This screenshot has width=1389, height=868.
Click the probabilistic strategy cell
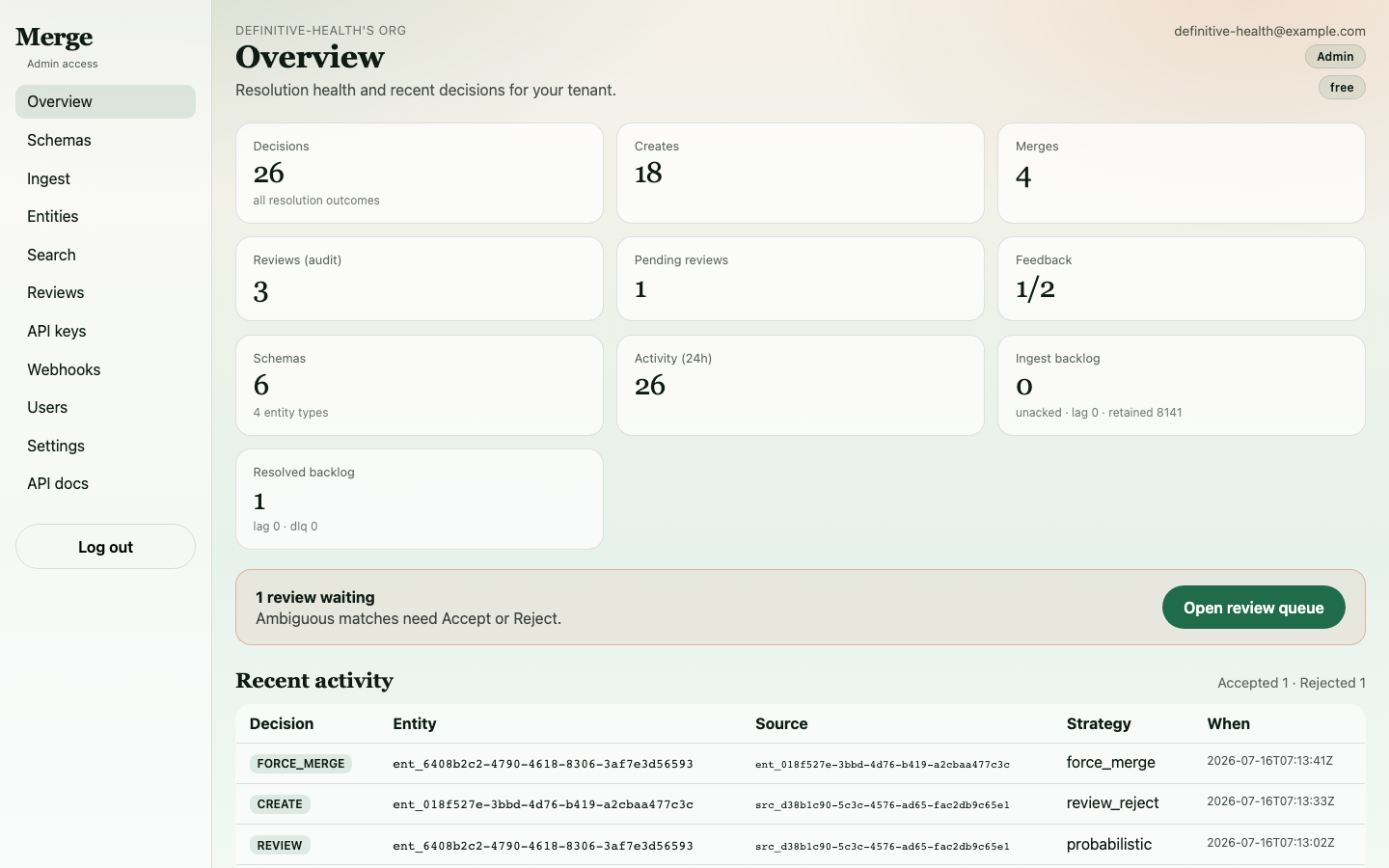coord(1109,845)
